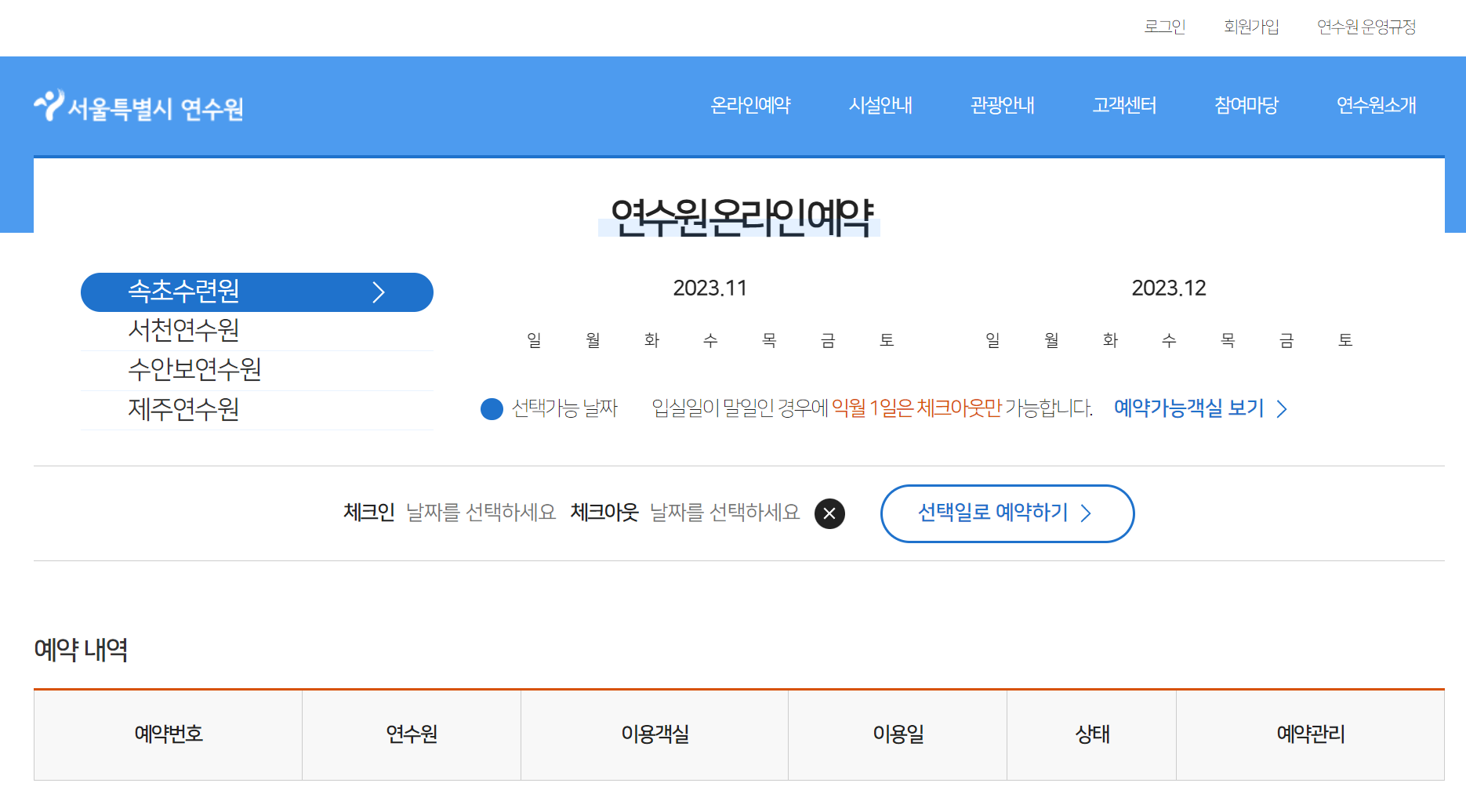Click the chevron on 속초수련원 tab

379,292
